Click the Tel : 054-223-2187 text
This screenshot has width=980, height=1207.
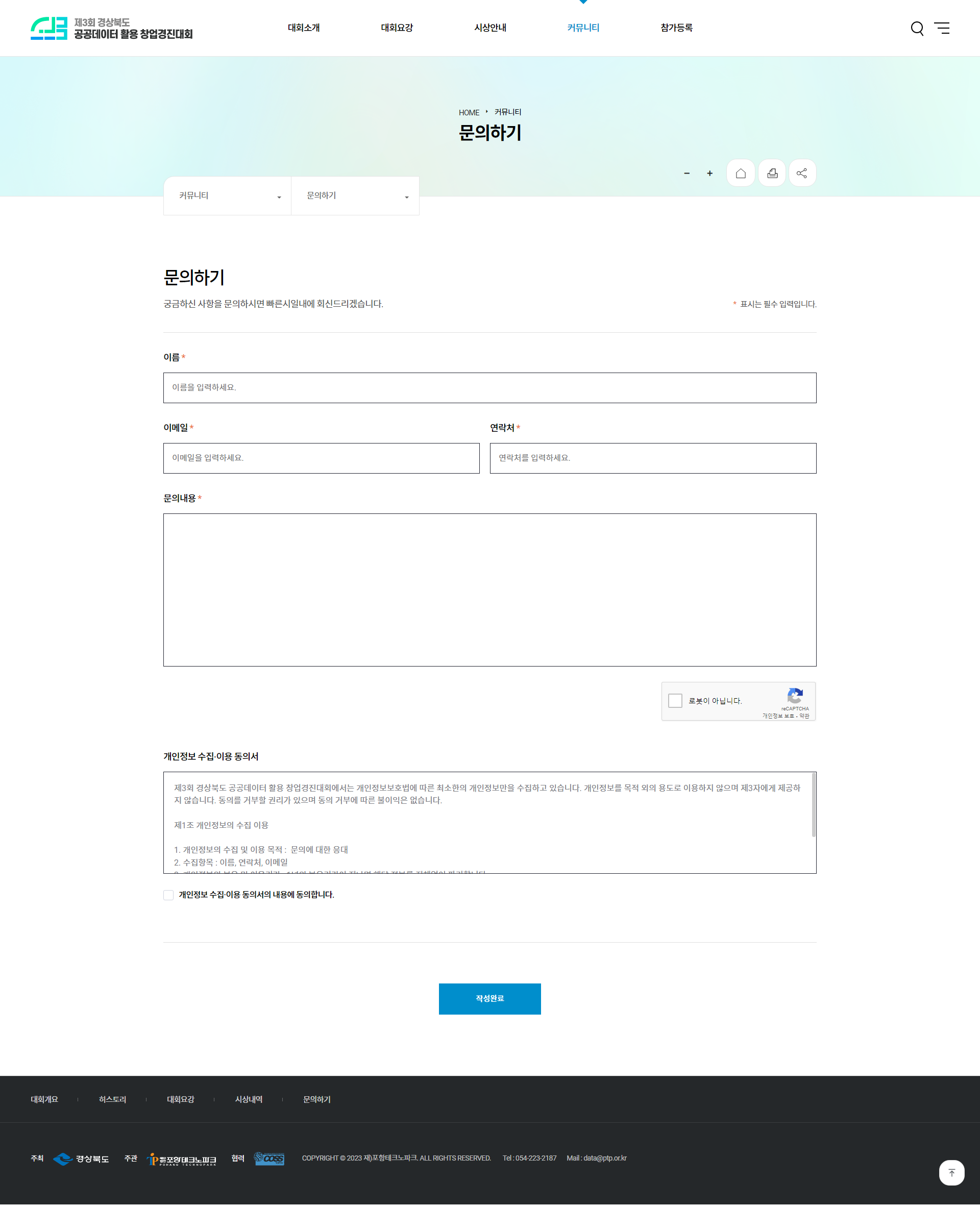tap(529, 1159)
